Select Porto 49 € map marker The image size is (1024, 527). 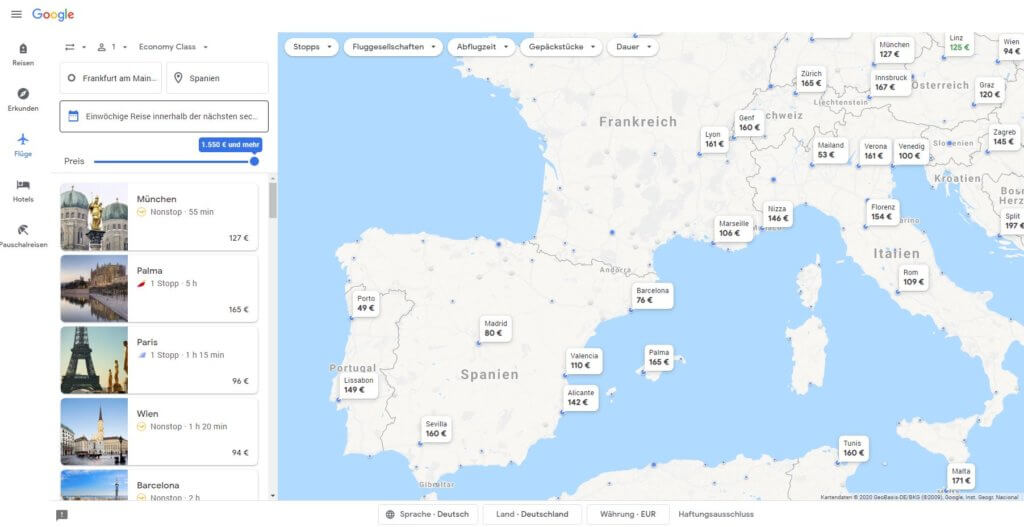366,304
